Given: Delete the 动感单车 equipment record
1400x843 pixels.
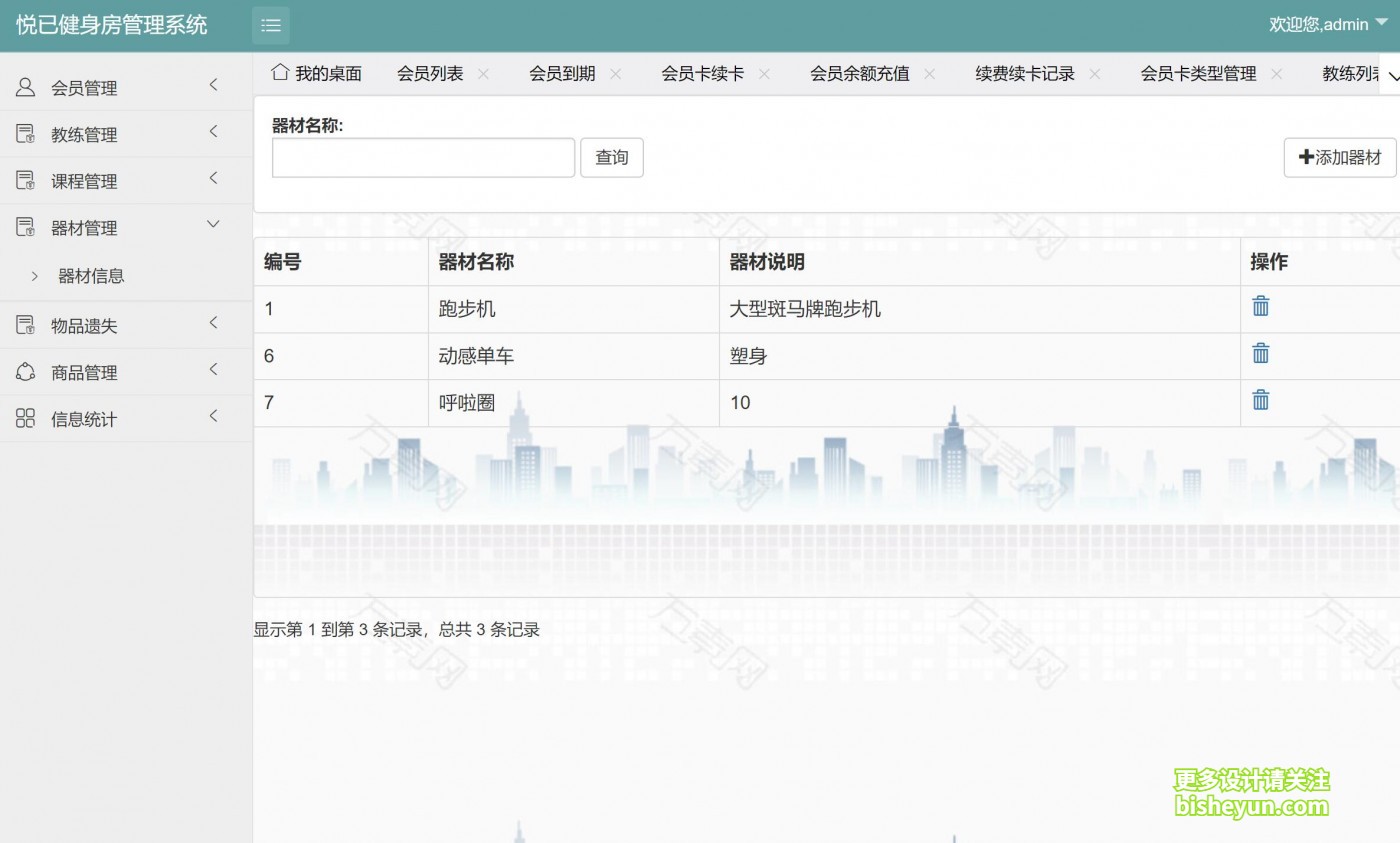Looking at the screenshot, I should (x=1260, y=352).
